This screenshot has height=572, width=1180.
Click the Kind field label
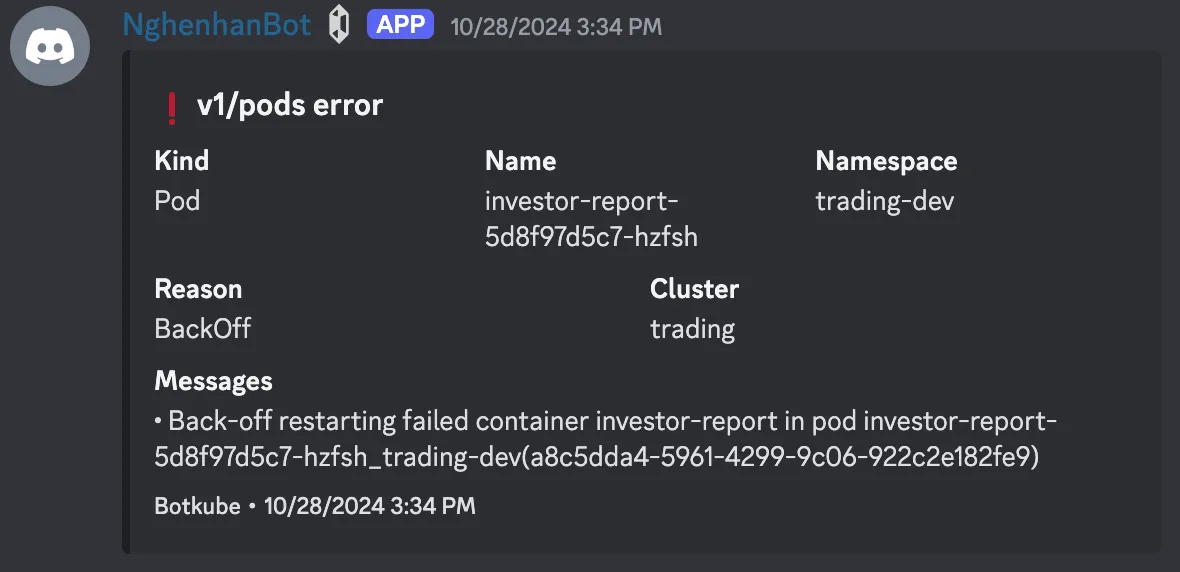[181, 161]
